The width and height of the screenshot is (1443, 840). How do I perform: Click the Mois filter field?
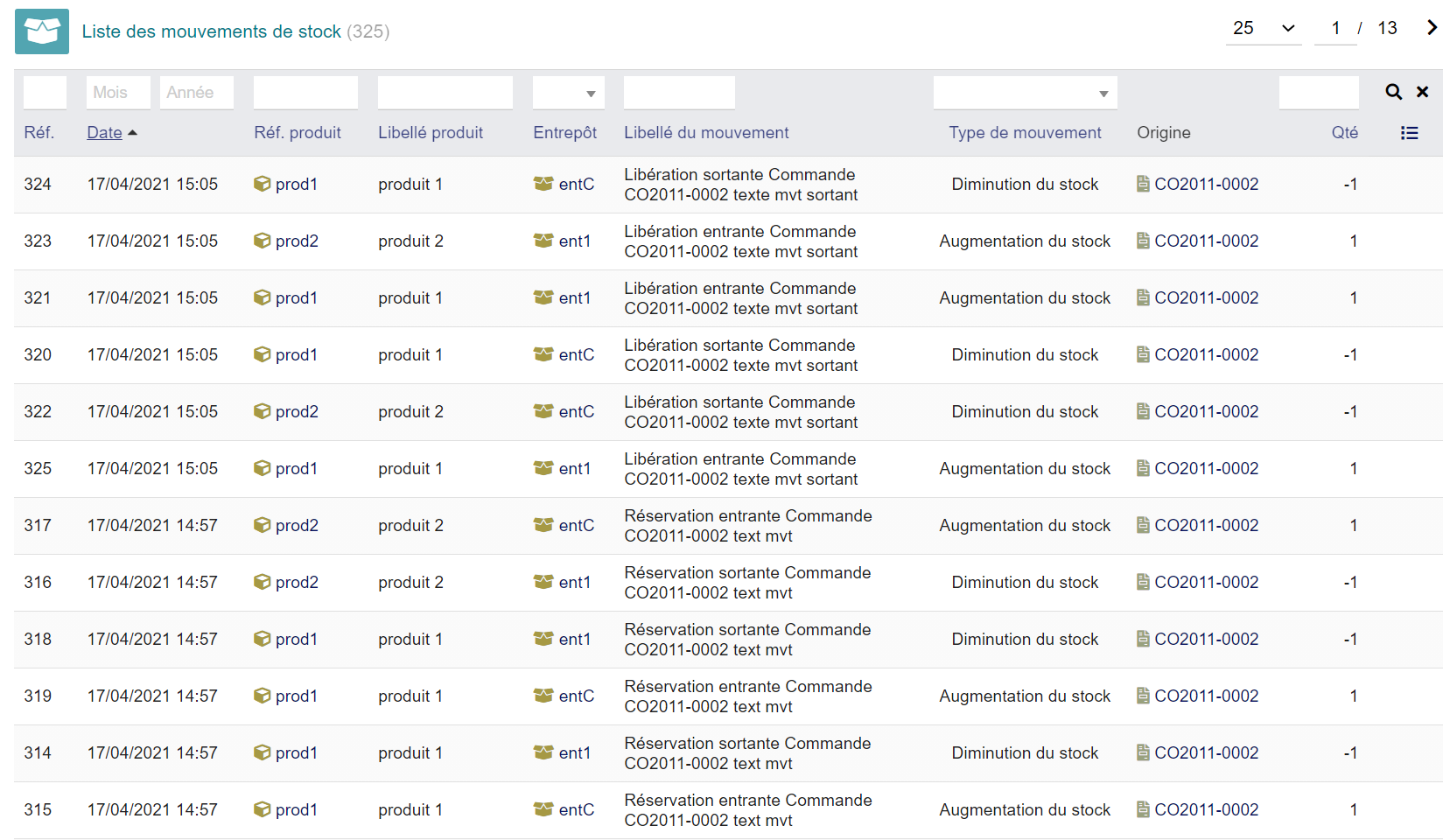tap(118, 93)
